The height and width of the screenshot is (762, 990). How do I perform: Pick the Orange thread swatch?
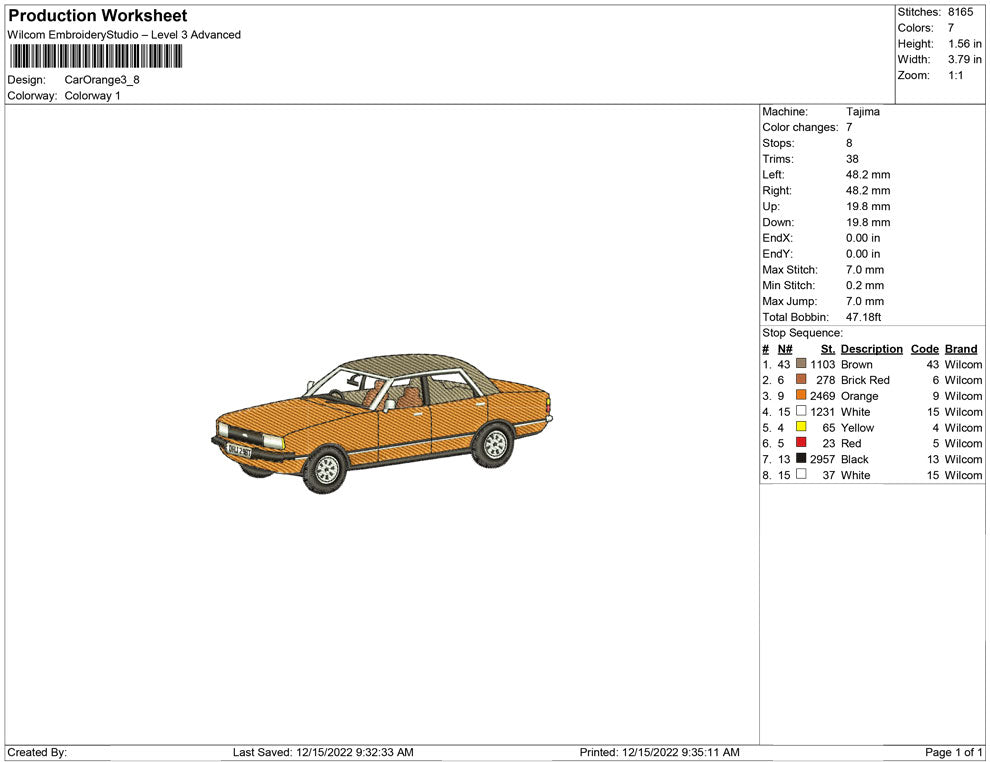[801, 396]
